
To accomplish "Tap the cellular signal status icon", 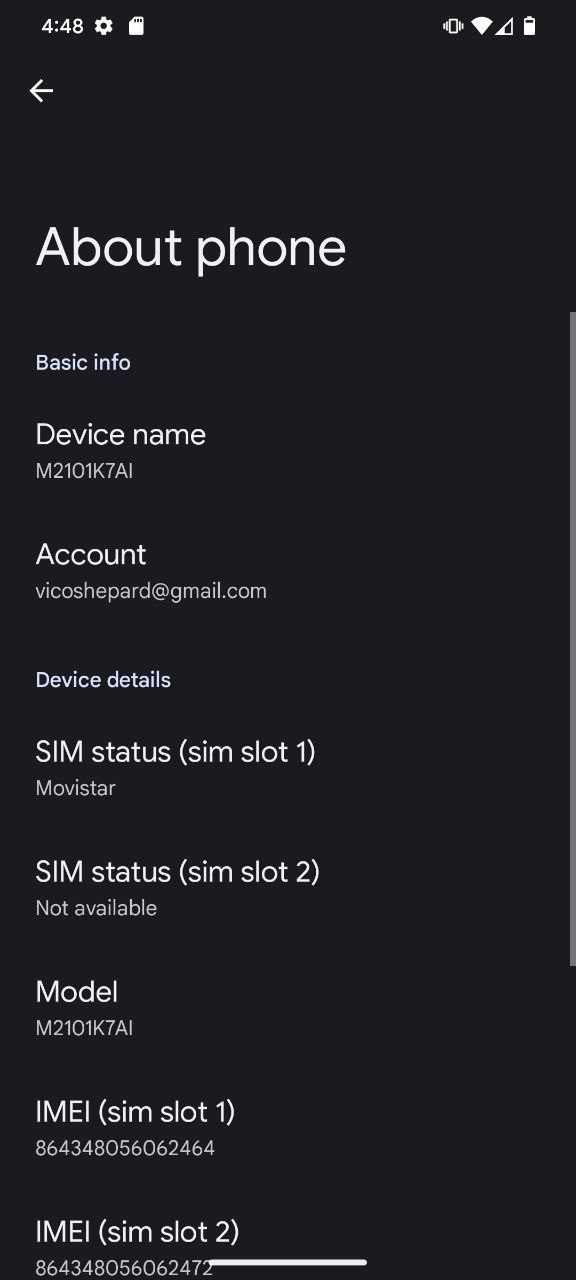I will click(x=505, y=26).
